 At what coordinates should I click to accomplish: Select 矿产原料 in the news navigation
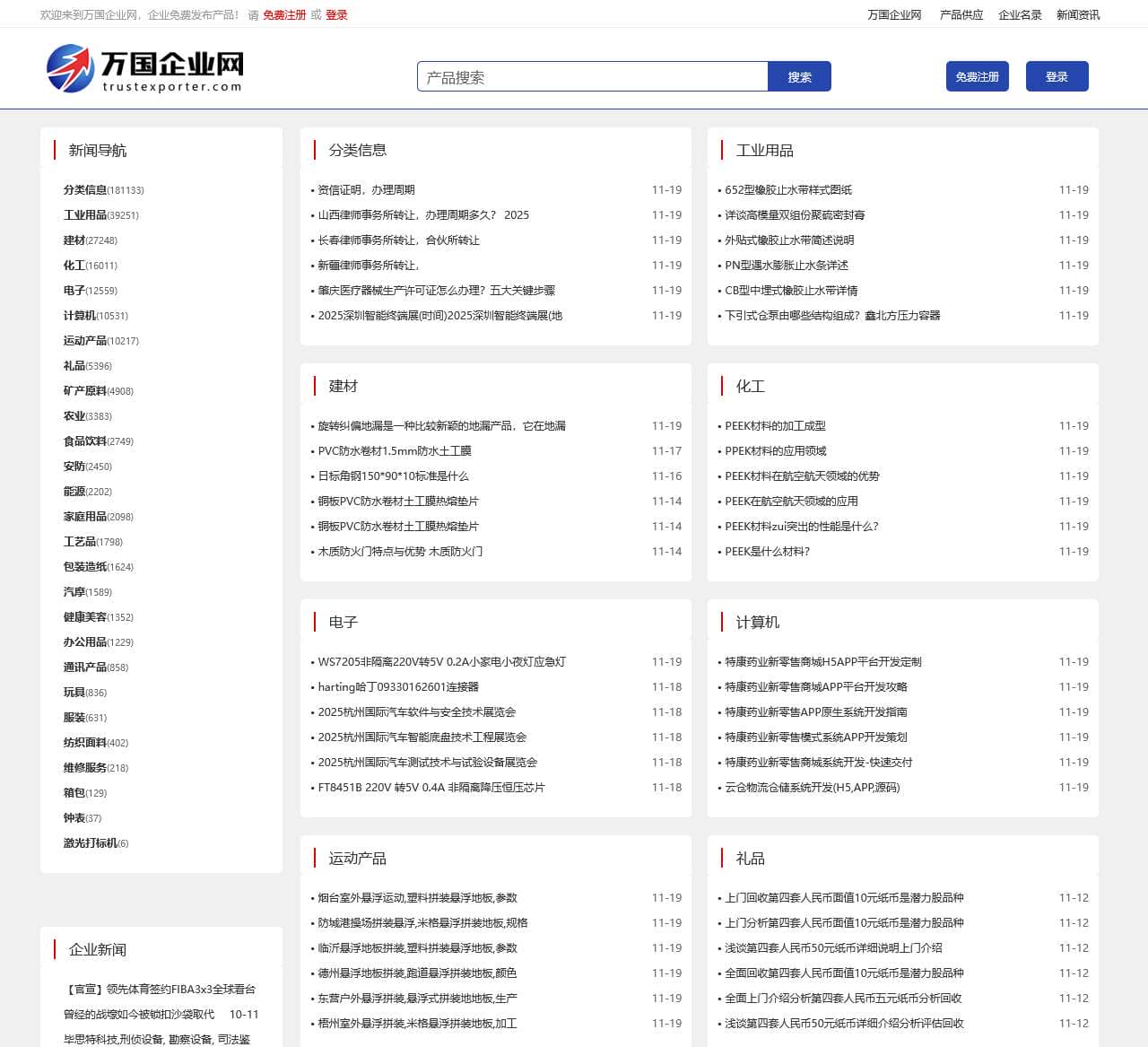pos(83,391)
